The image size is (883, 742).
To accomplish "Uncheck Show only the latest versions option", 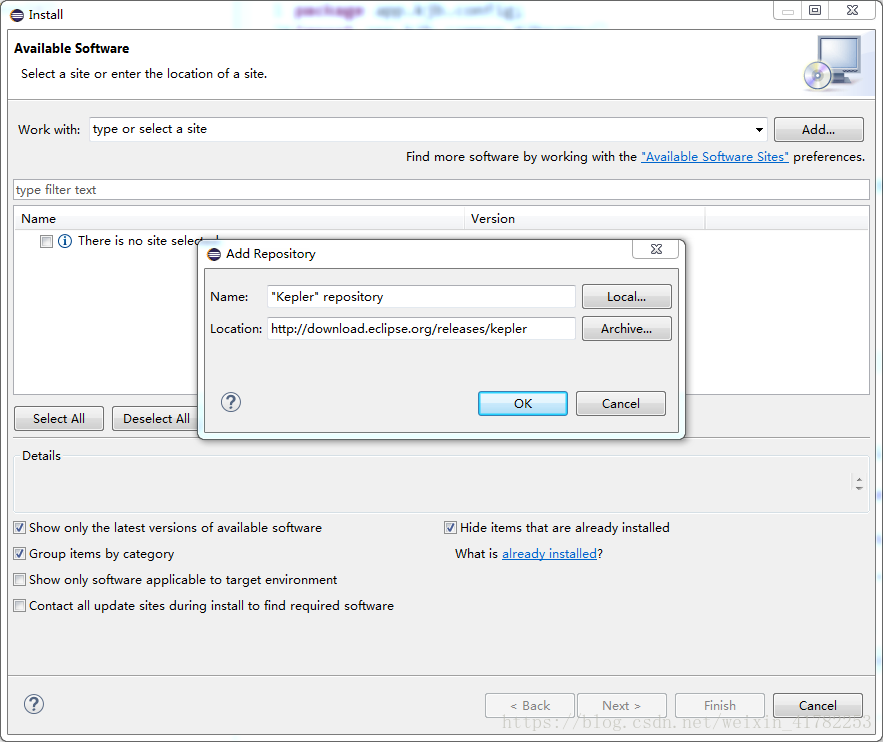I will (20, 528).
